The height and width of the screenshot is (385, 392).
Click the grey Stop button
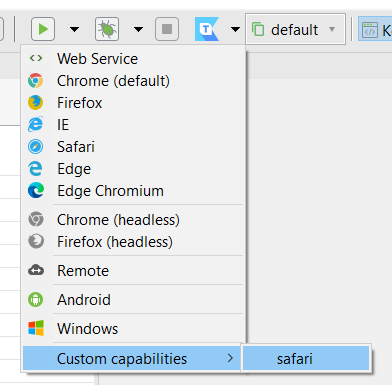pos(167,29)
